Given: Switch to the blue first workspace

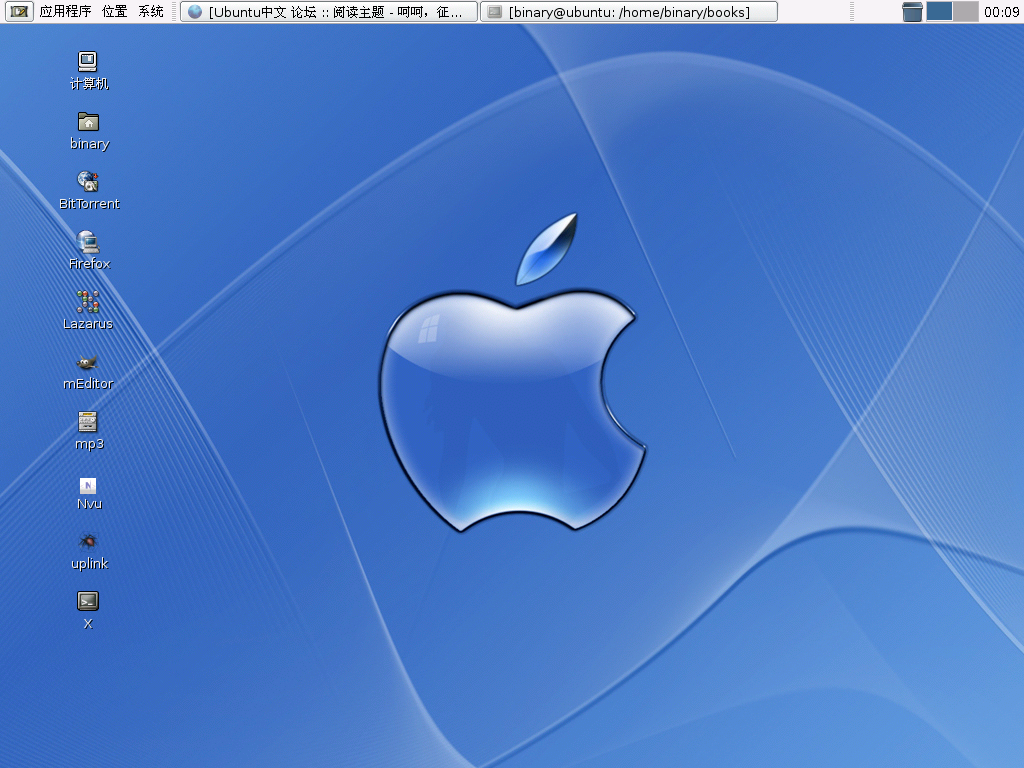Looking at the screenshot, I should coord(939,12).
